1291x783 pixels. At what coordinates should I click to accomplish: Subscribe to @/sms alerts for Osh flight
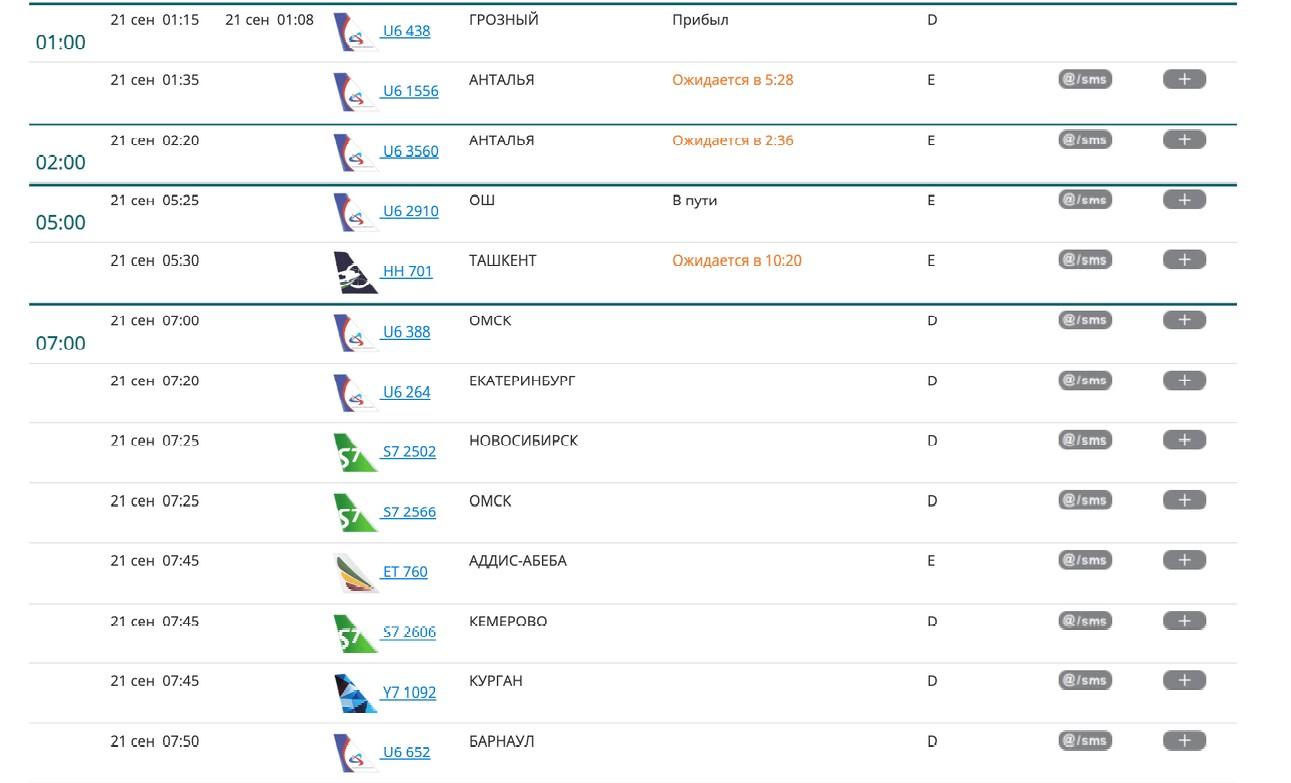coord(1085,200)
